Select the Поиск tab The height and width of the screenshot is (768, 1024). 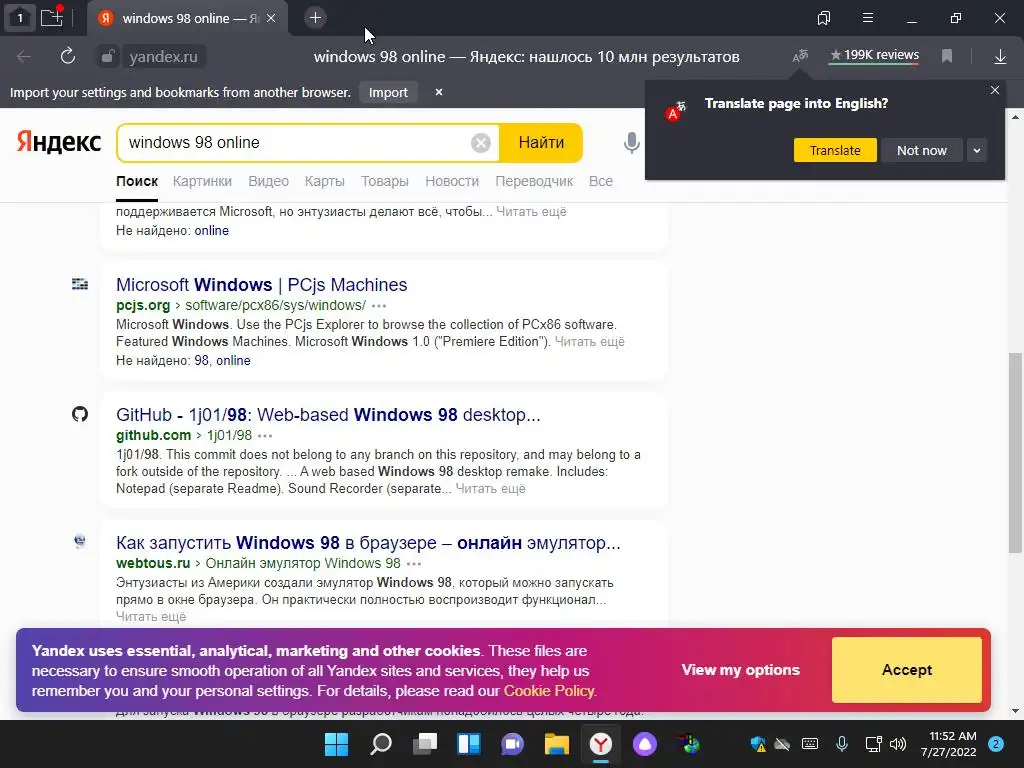click(x=137, y=182)
